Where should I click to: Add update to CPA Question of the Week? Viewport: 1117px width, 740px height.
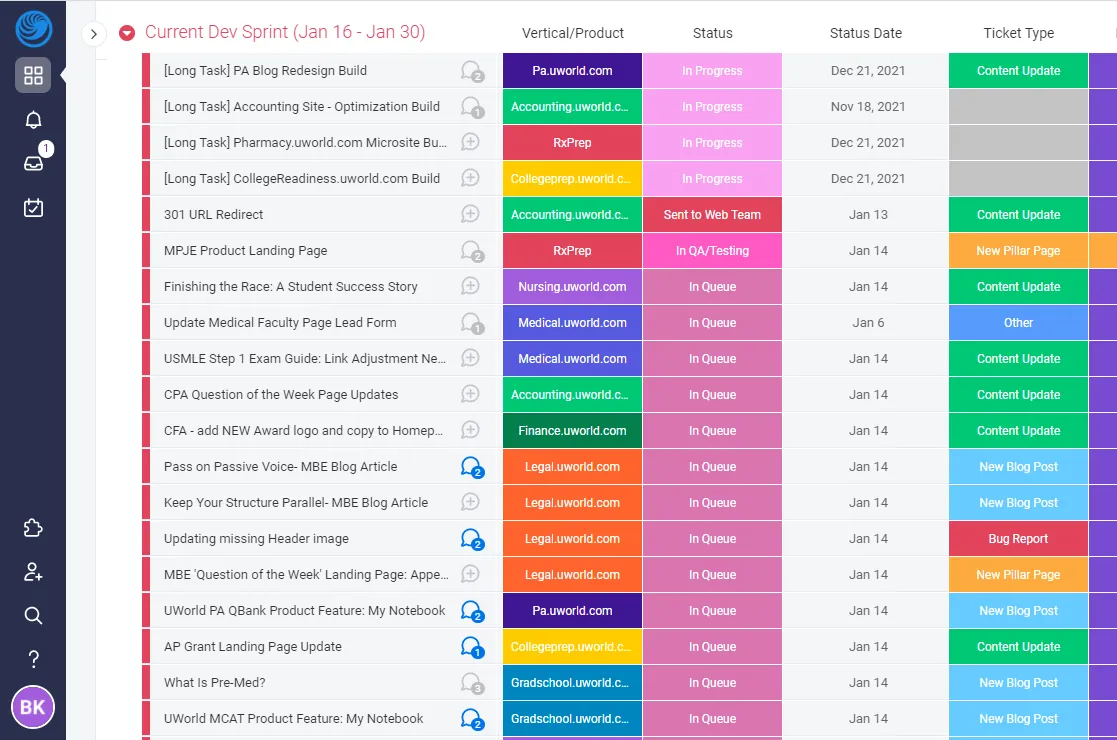470,394
